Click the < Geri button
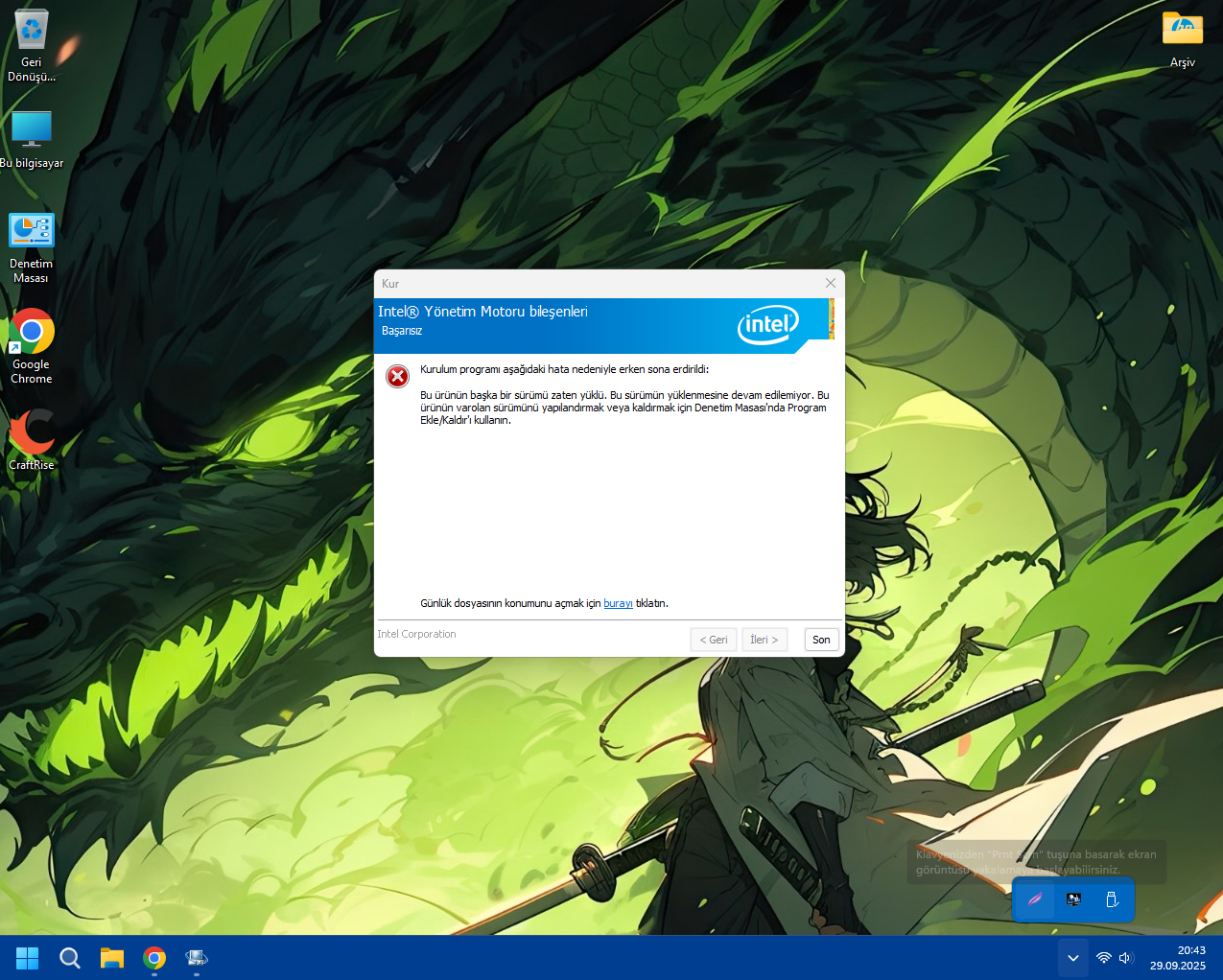This screenshot has height=980, width=1223. point(714,640)
